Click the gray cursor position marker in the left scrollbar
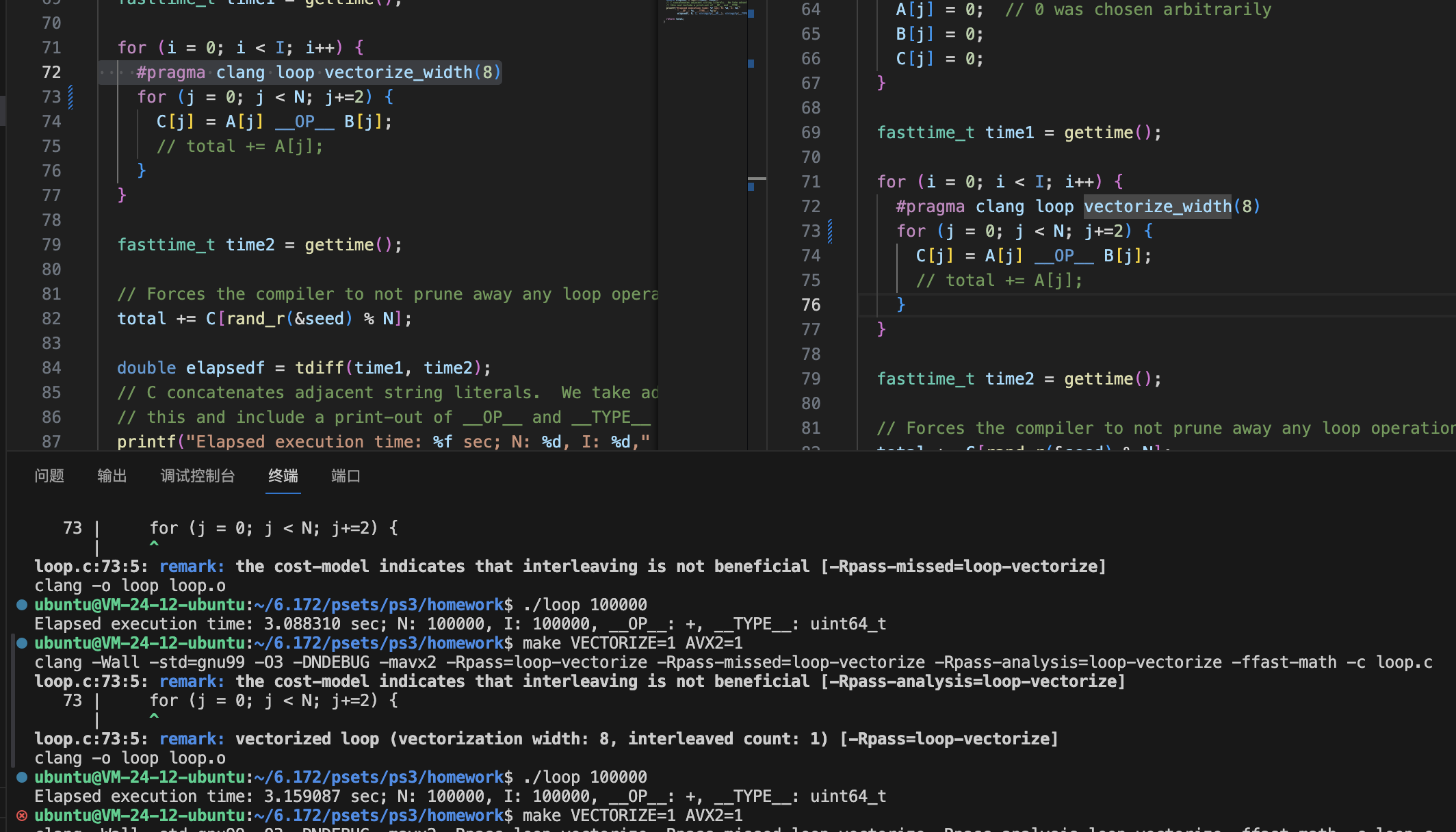 point(757,179)
